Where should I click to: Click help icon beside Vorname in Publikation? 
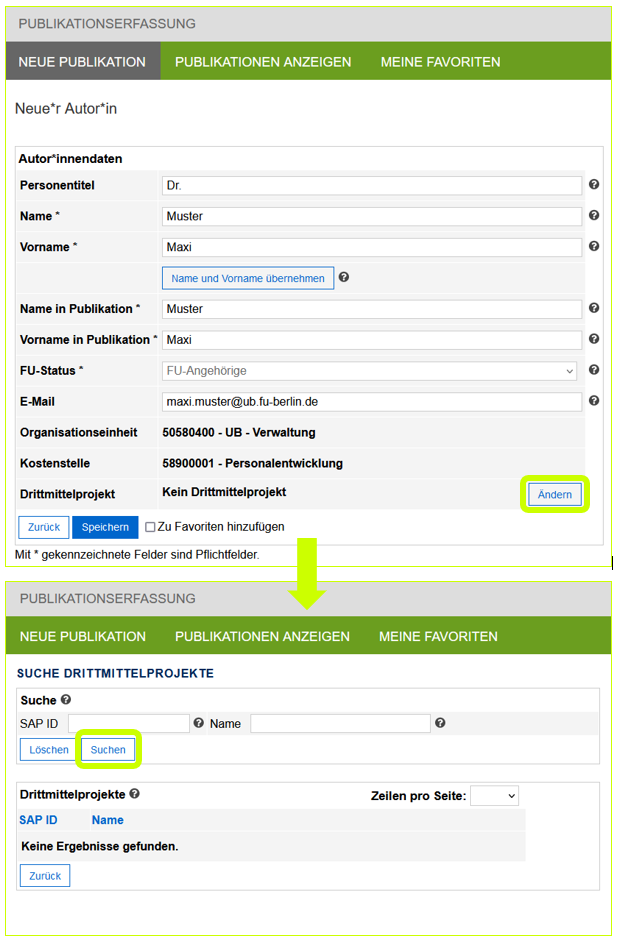[x=594, y=339]
